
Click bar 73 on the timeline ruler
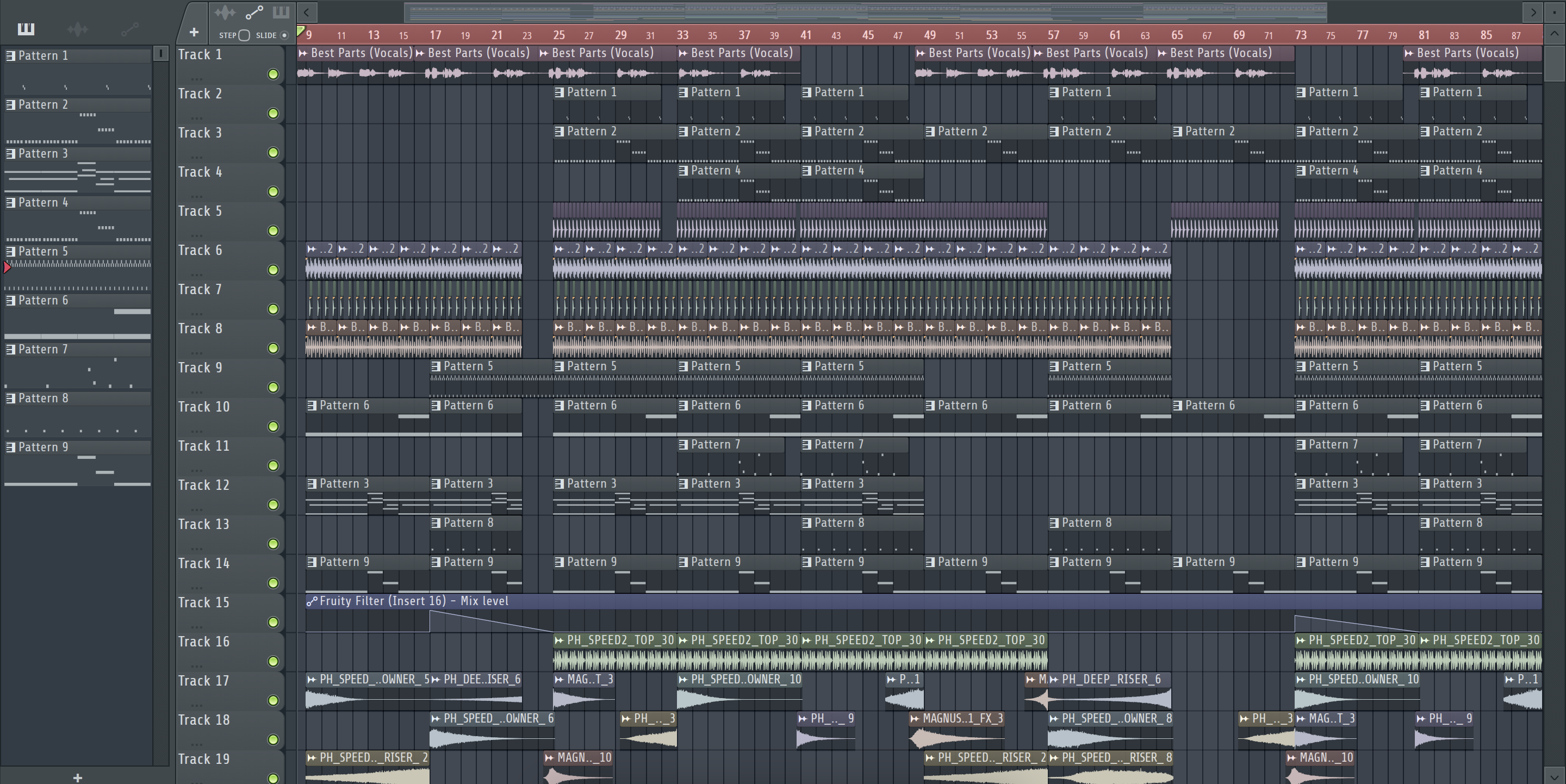click(1300, 35)
